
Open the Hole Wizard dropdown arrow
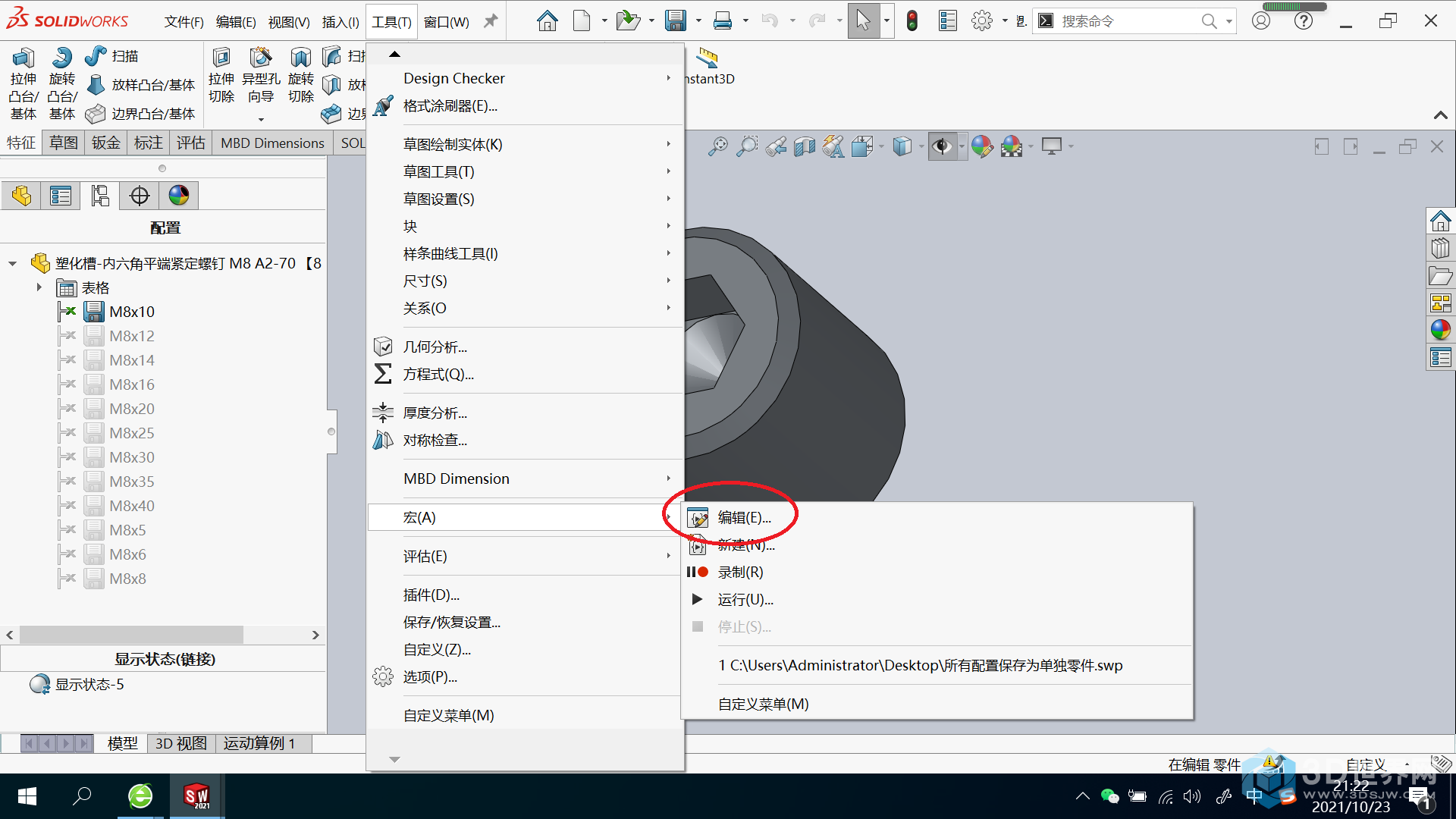coord(261,119)
